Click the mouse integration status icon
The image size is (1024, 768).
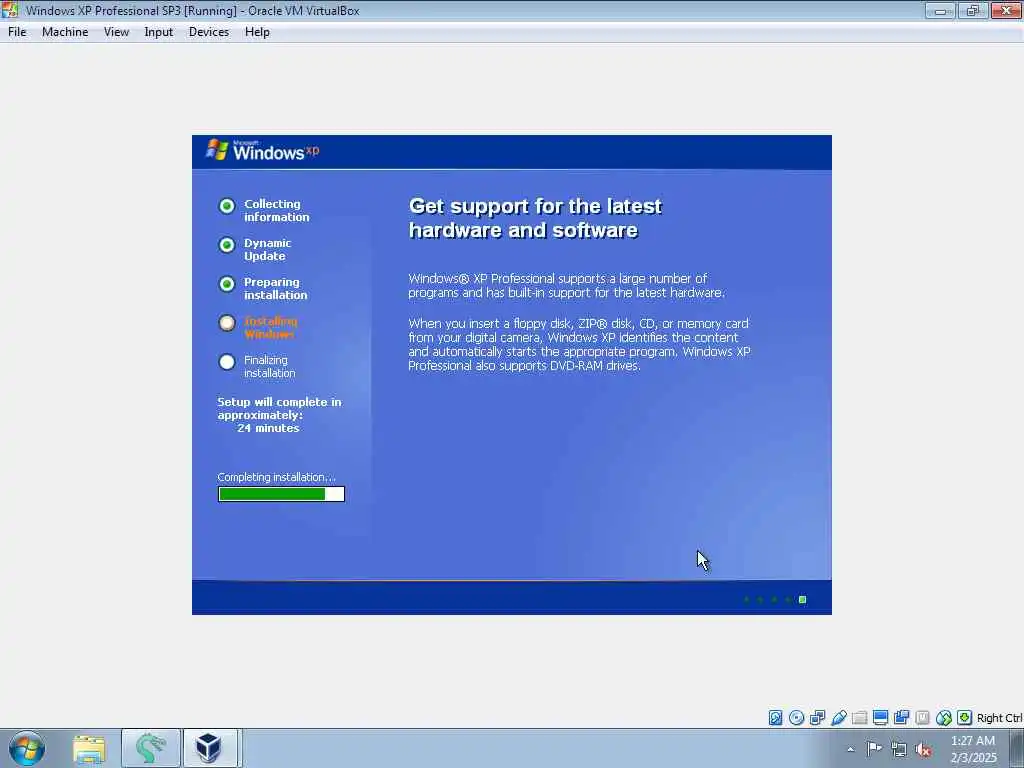[944, 718]
